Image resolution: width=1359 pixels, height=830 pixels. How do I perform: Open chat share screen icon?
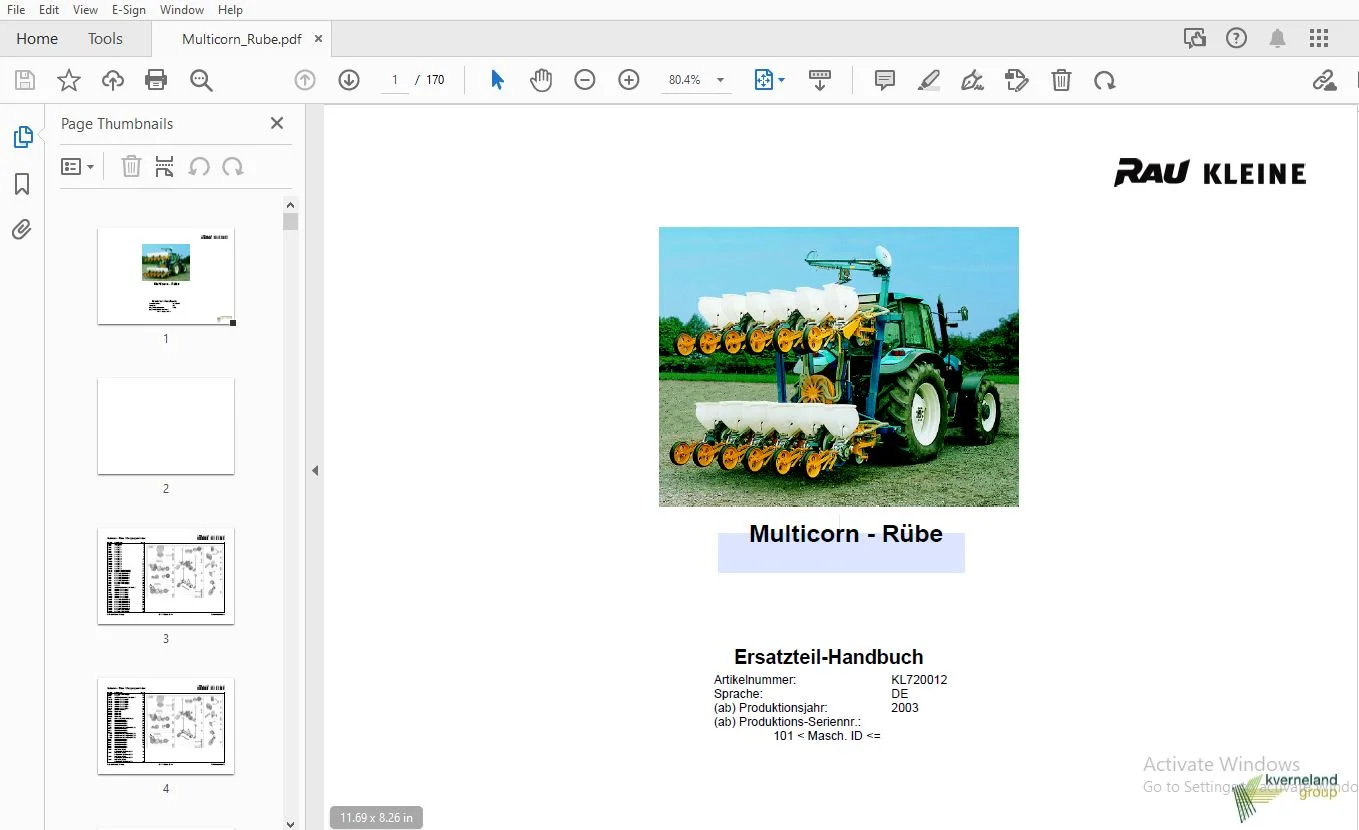[x=1195, y=38]
